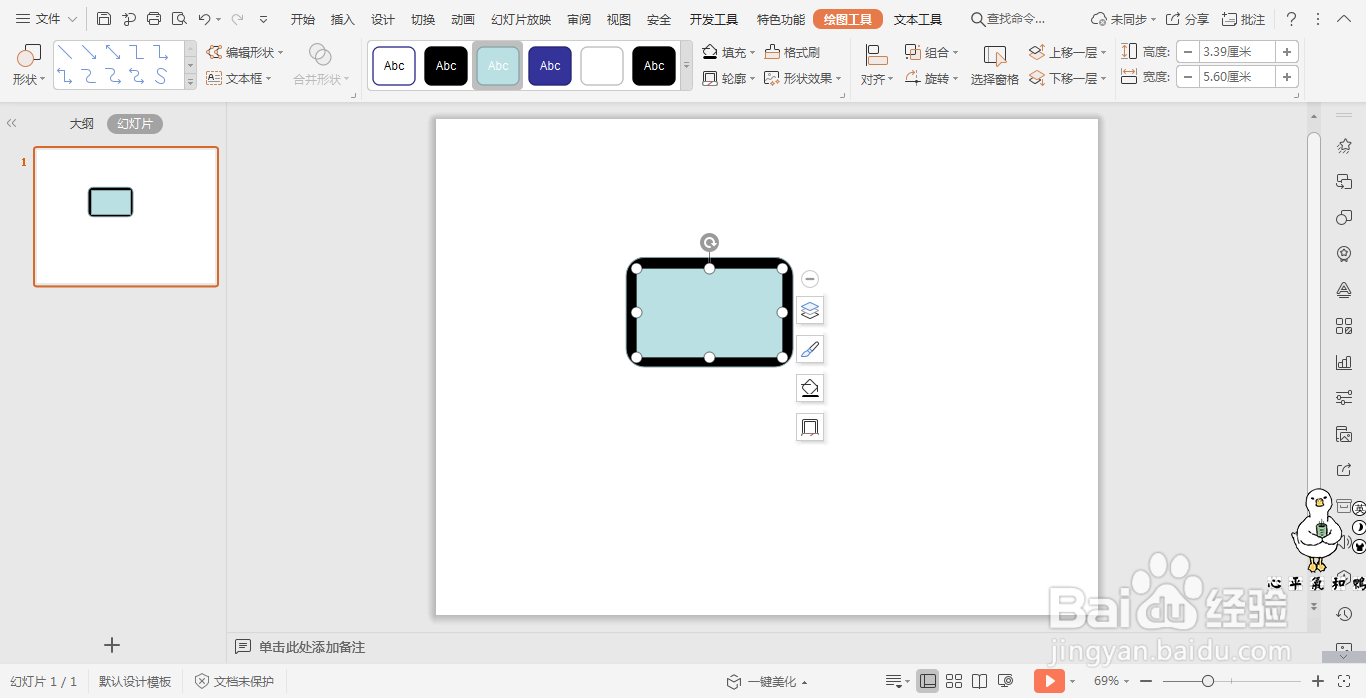This screenshot has height=698, width=1366.
Task: Open the 选择窗格 selection pane
Action: (995, 65)
